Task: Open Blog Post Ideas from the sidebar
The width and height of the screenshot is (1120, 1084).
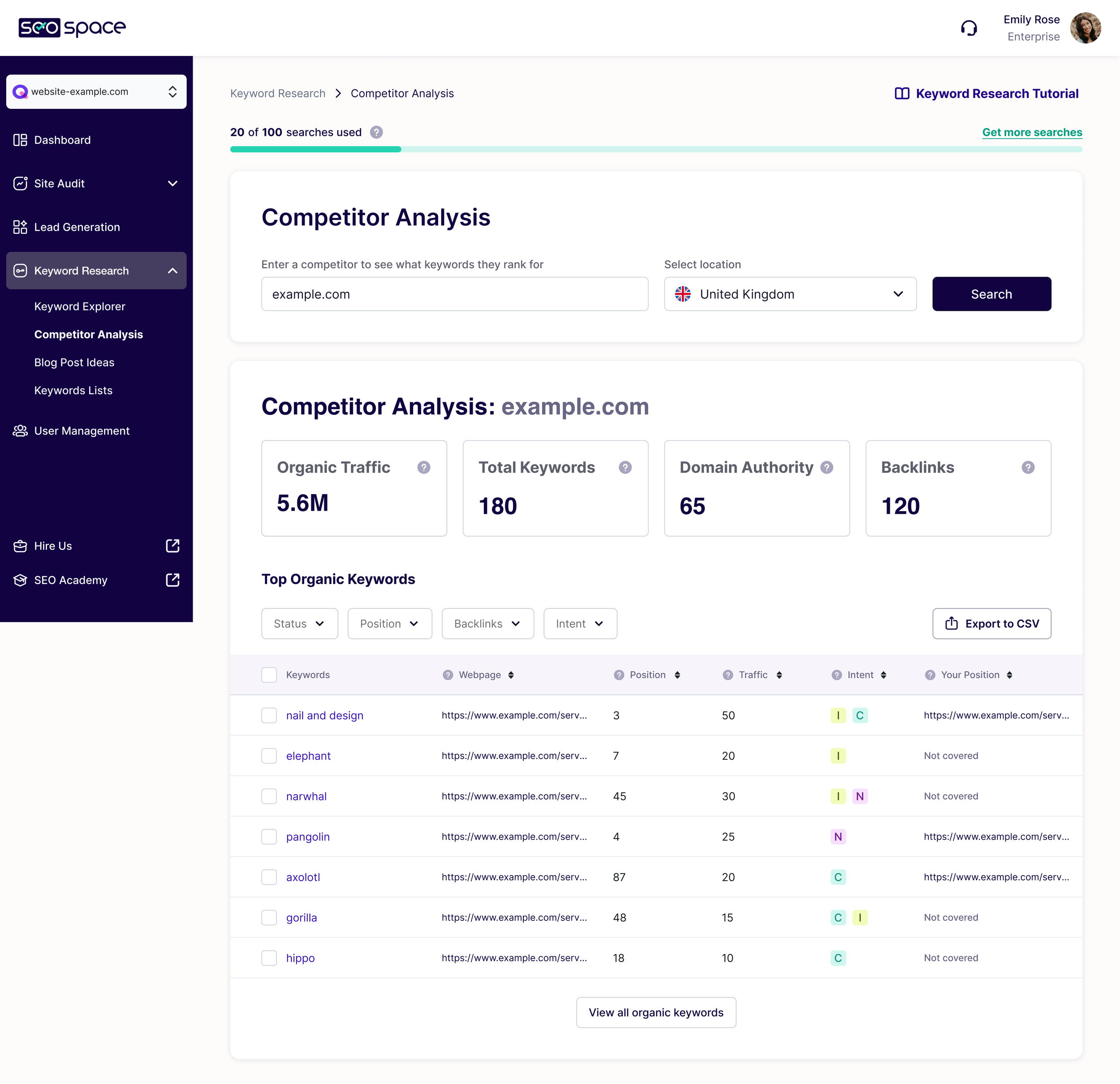Action: click(74, 362)
